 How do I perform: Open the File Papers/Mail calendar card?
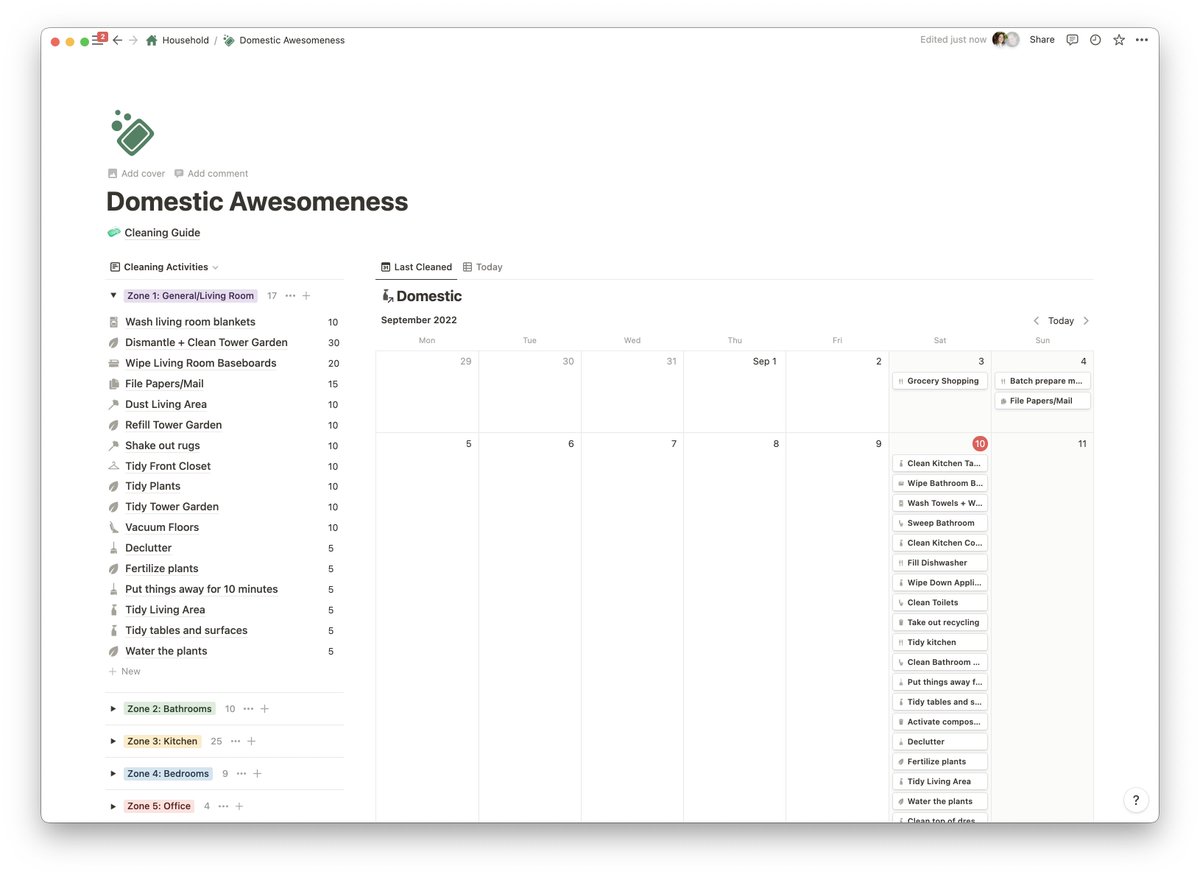[1043, 401]
